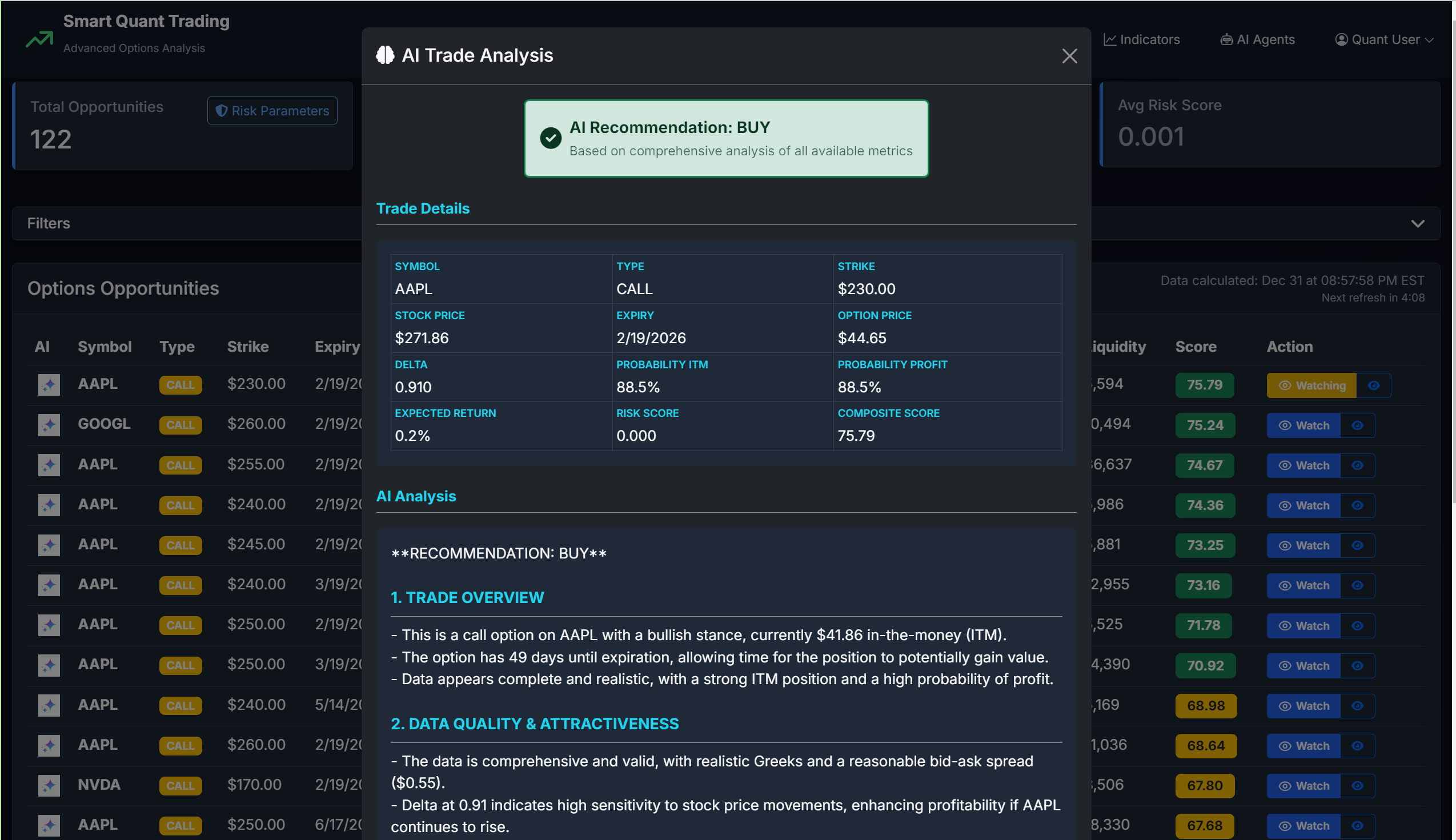Select the AI sparkle icon on the NVDA row

tap(49, 785)
